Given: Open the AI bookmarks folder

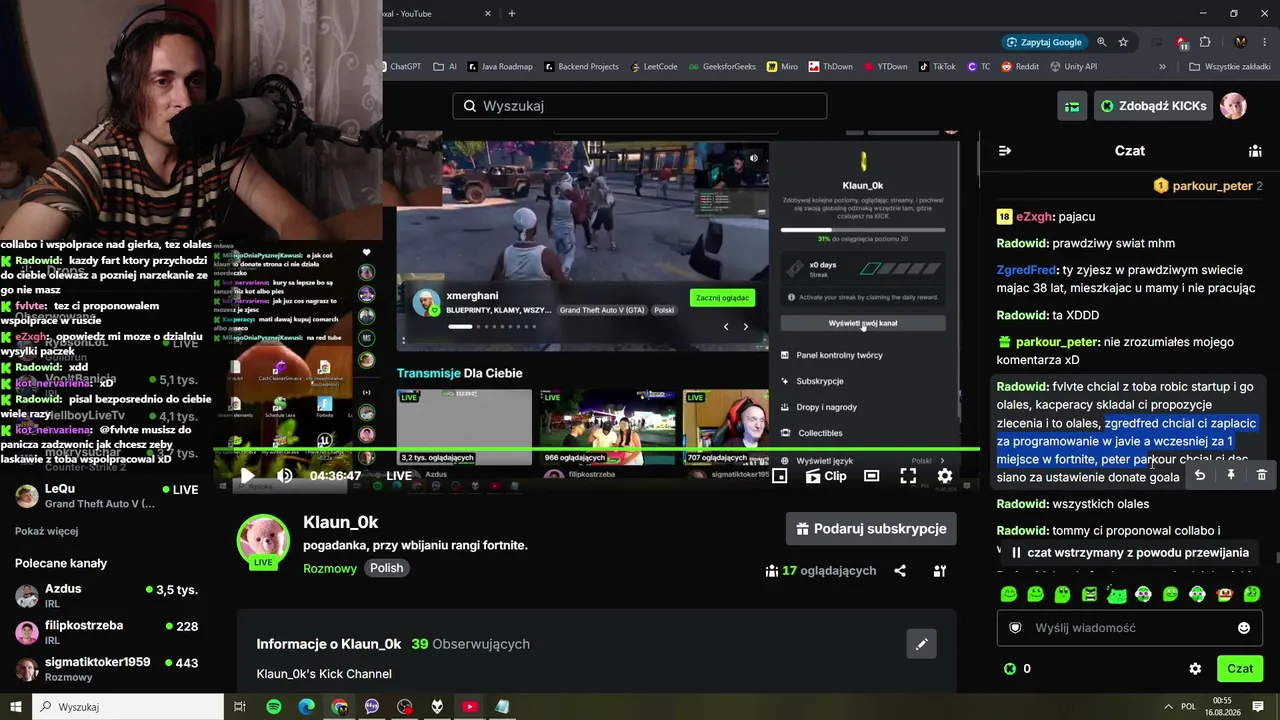Looking at the screenshot, I should click(445, 67).
